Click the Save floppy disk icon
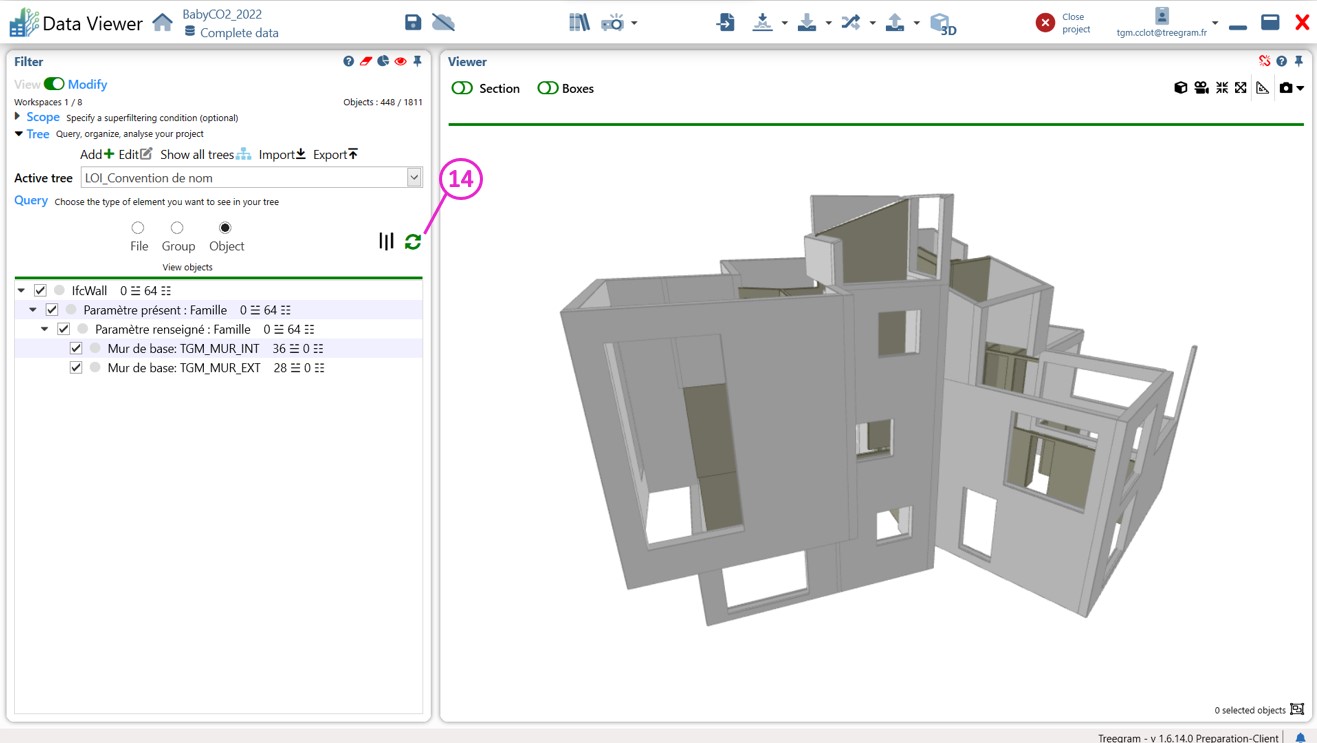The width and height of the screenshot is (1317, 743). [x=413, y=22]
